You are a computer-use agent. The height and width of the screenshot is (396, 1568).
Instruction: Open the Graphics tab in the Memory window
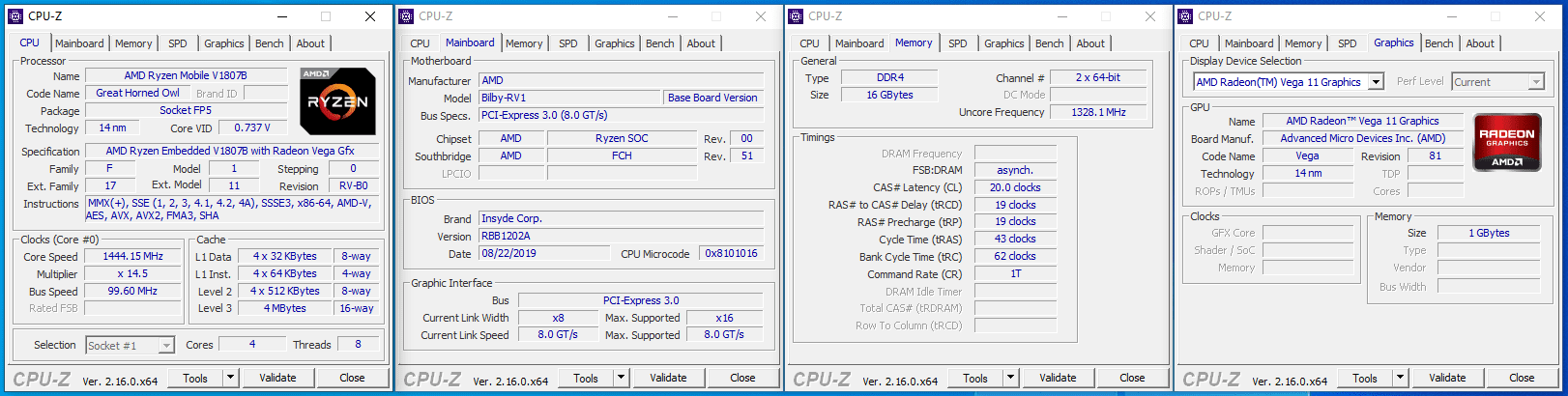coord(1004,43)
